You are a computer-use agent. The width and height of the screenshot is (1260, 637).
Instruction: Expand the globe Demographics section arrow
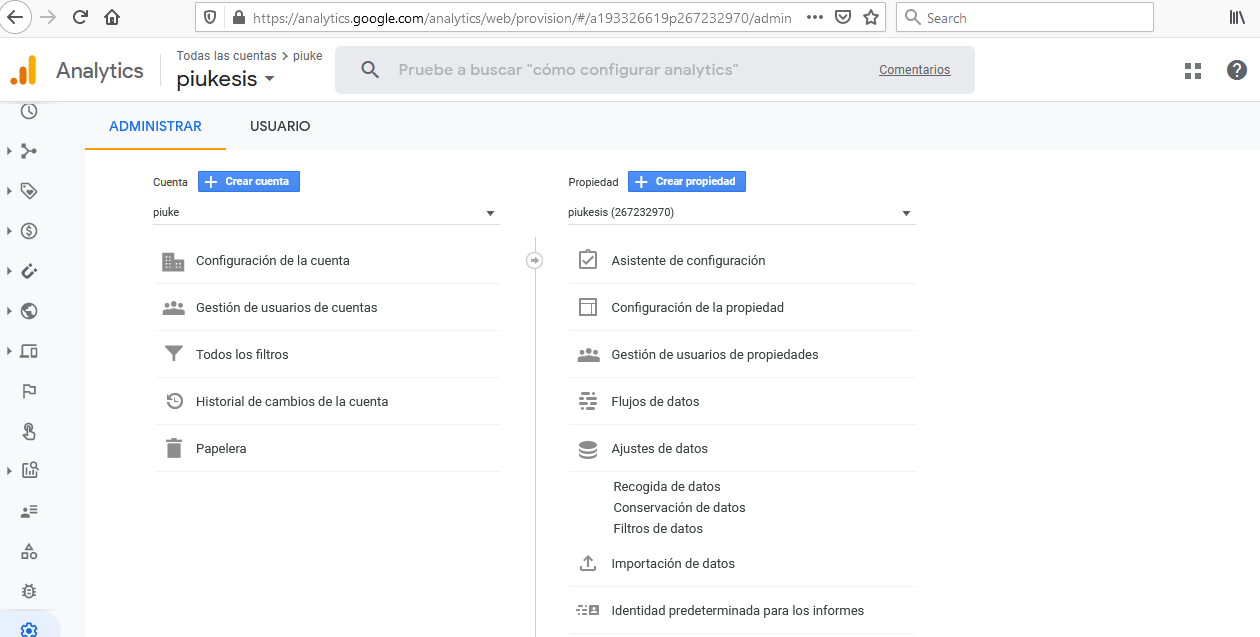click(9, 311)
